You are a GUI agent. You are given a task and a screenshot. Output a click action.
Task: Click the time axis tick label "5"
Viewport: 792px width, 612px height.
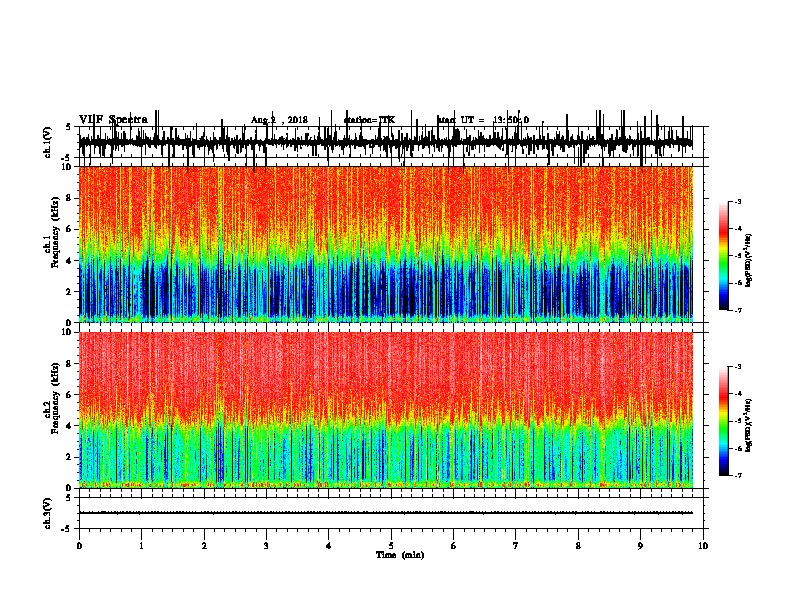[391, 546]
